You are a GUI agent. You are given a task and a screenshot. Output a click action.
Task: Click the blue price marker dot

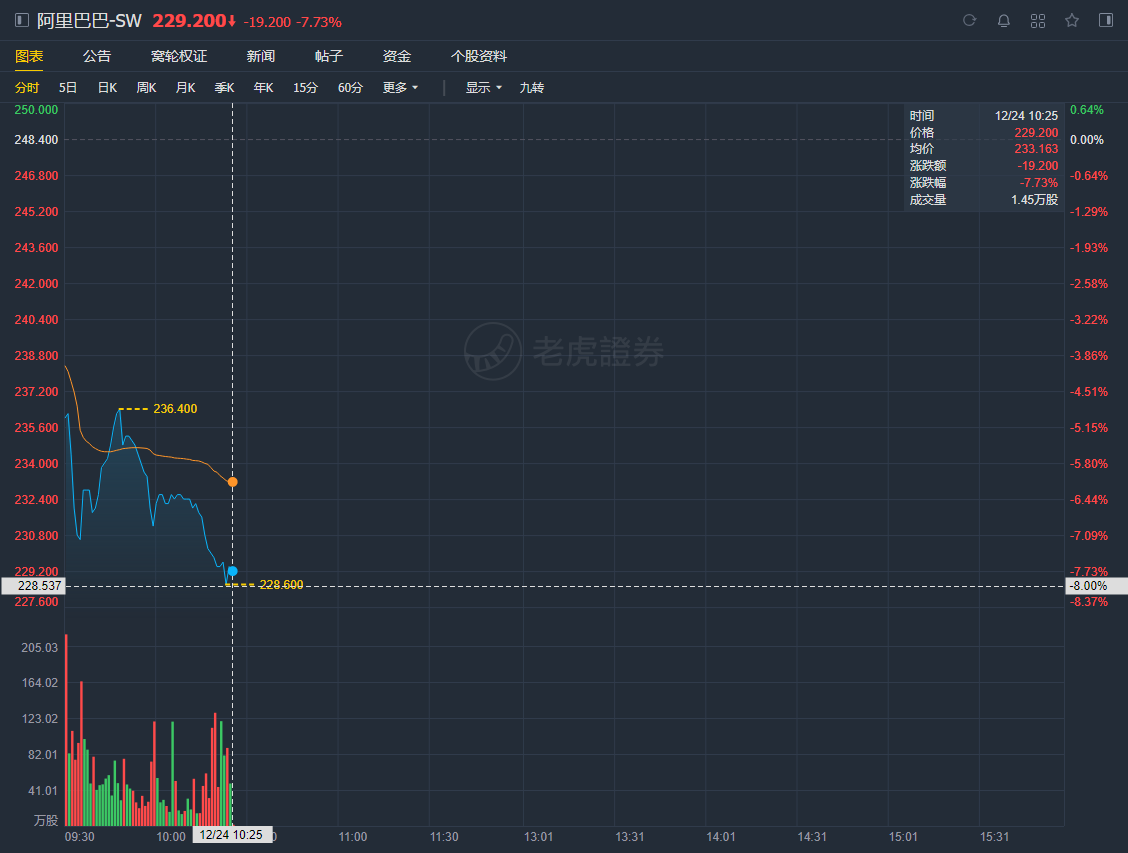coord(233,571)
